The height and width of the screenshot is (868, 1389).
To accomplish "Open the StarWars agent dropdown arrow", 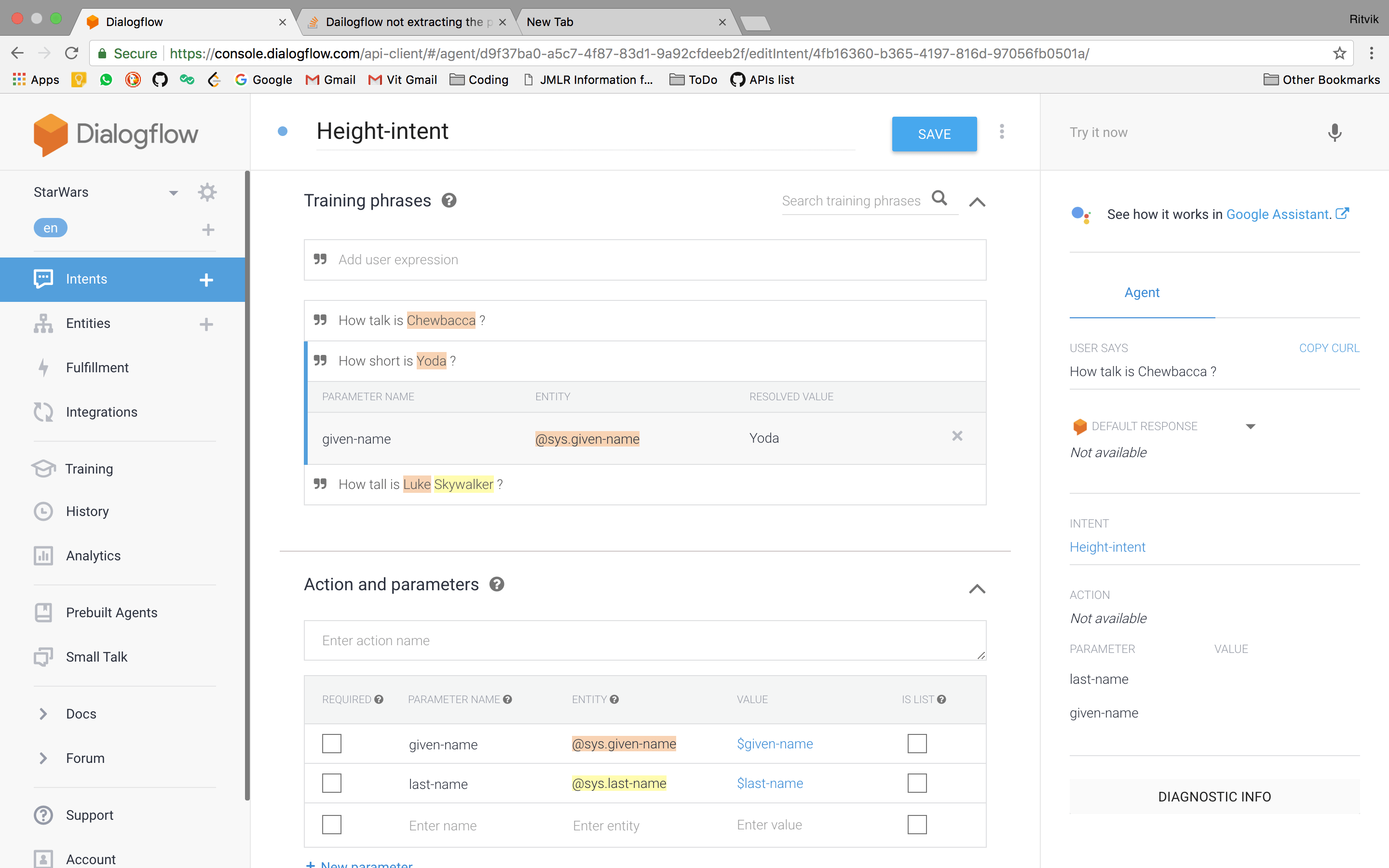I will (x=173, y=193).
